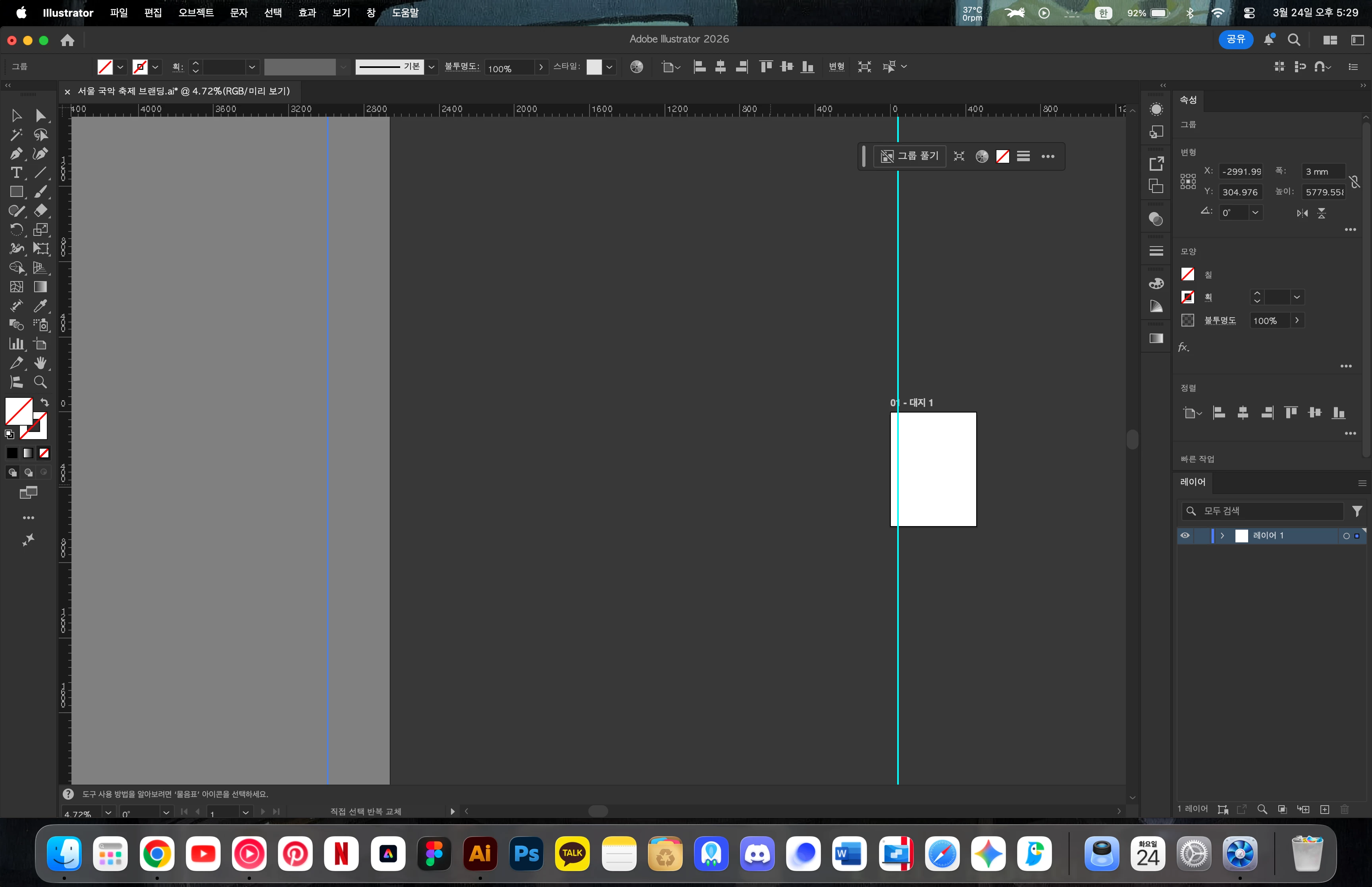
Task: Select the Pen tool
Action: [15, 154]
